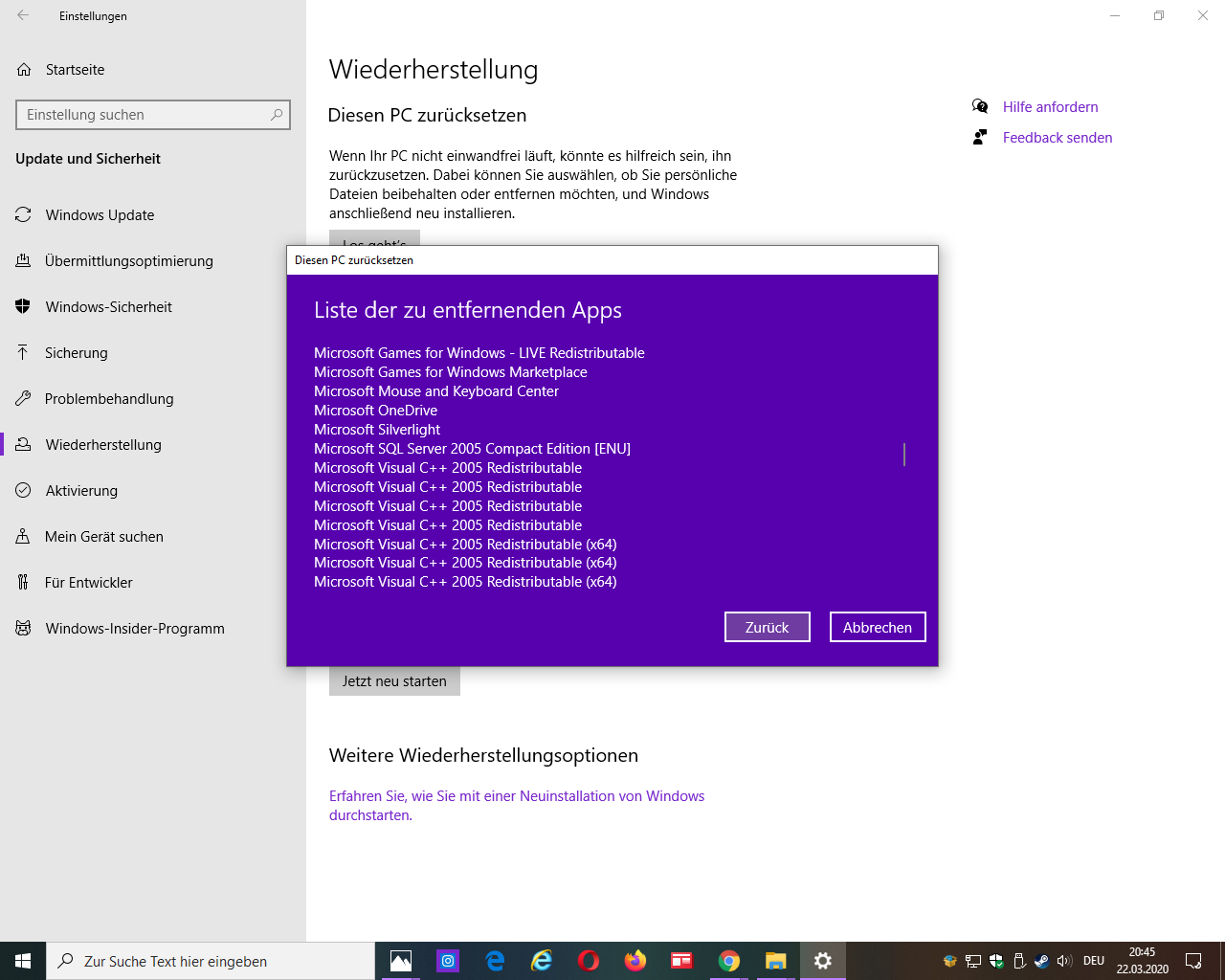Open Photos app in taskbar

[x=401, y=961]
